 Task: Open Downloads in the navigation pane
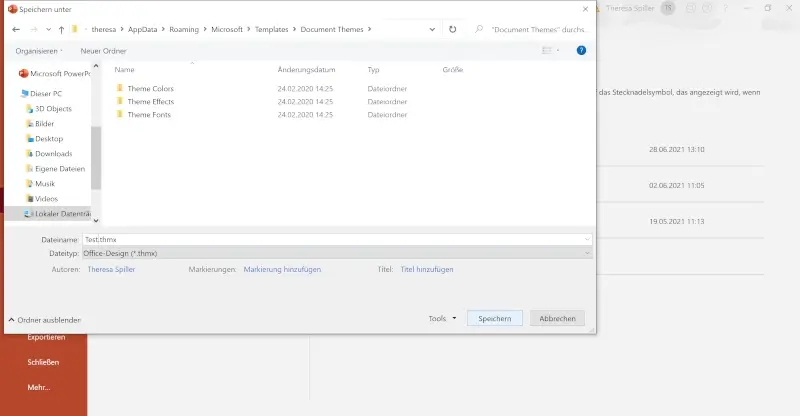[54, 154]
